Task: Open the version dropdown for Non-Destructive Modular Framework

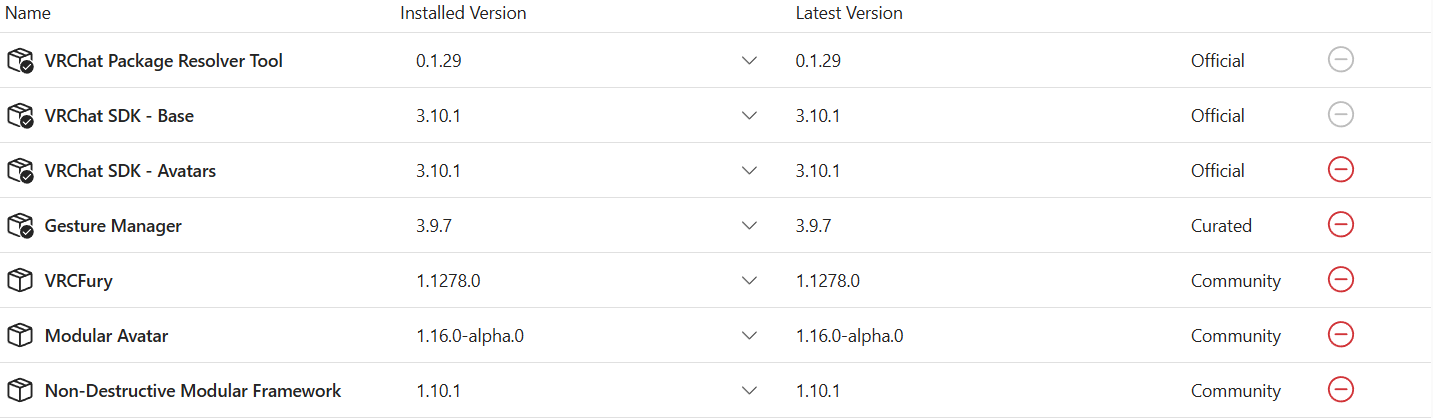Action: pos(750,391)
